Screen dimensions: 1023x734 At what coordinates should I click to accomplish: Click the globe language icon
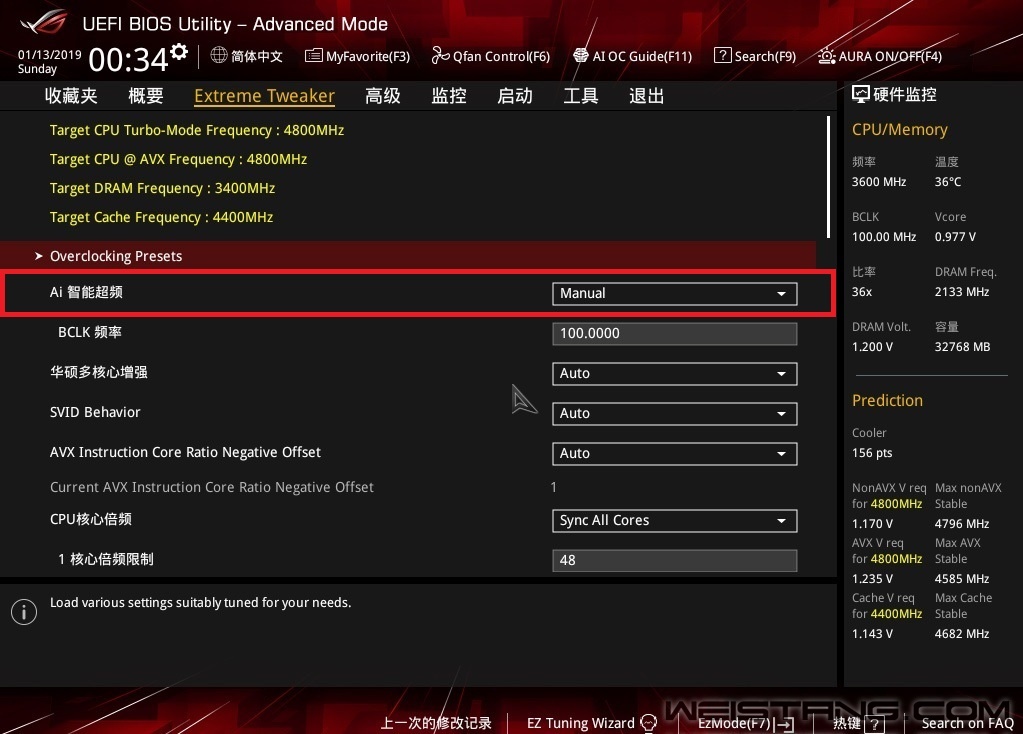click(219, 55)
